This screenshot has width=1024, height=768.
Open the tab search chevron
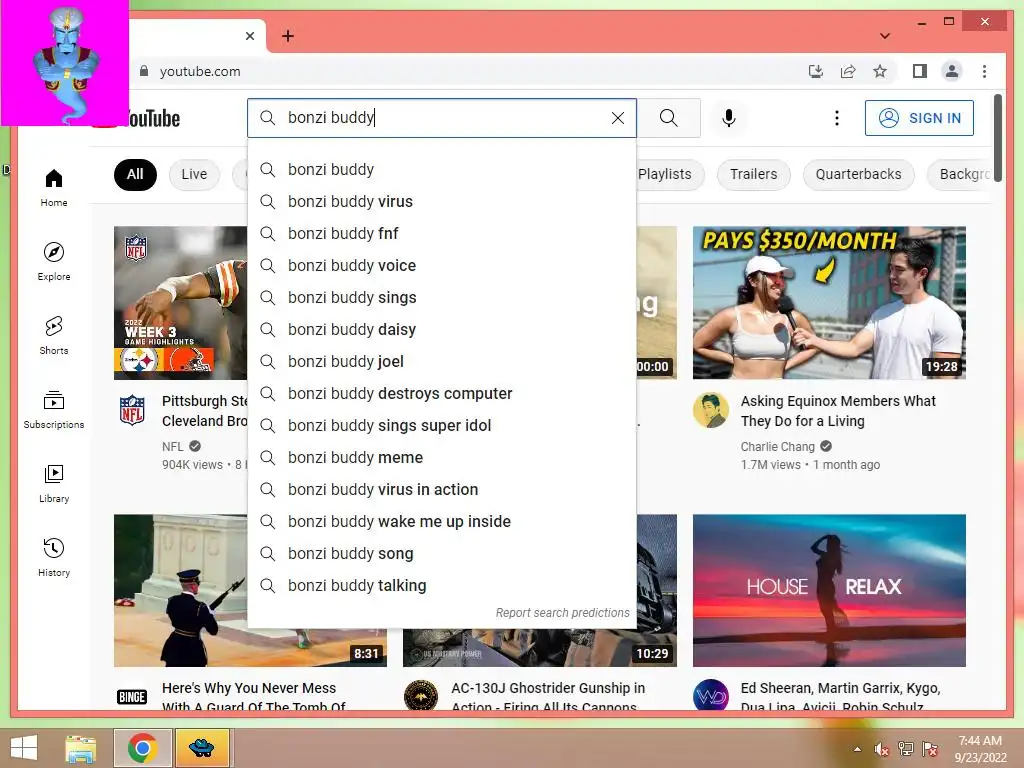(x=885, y=36)
